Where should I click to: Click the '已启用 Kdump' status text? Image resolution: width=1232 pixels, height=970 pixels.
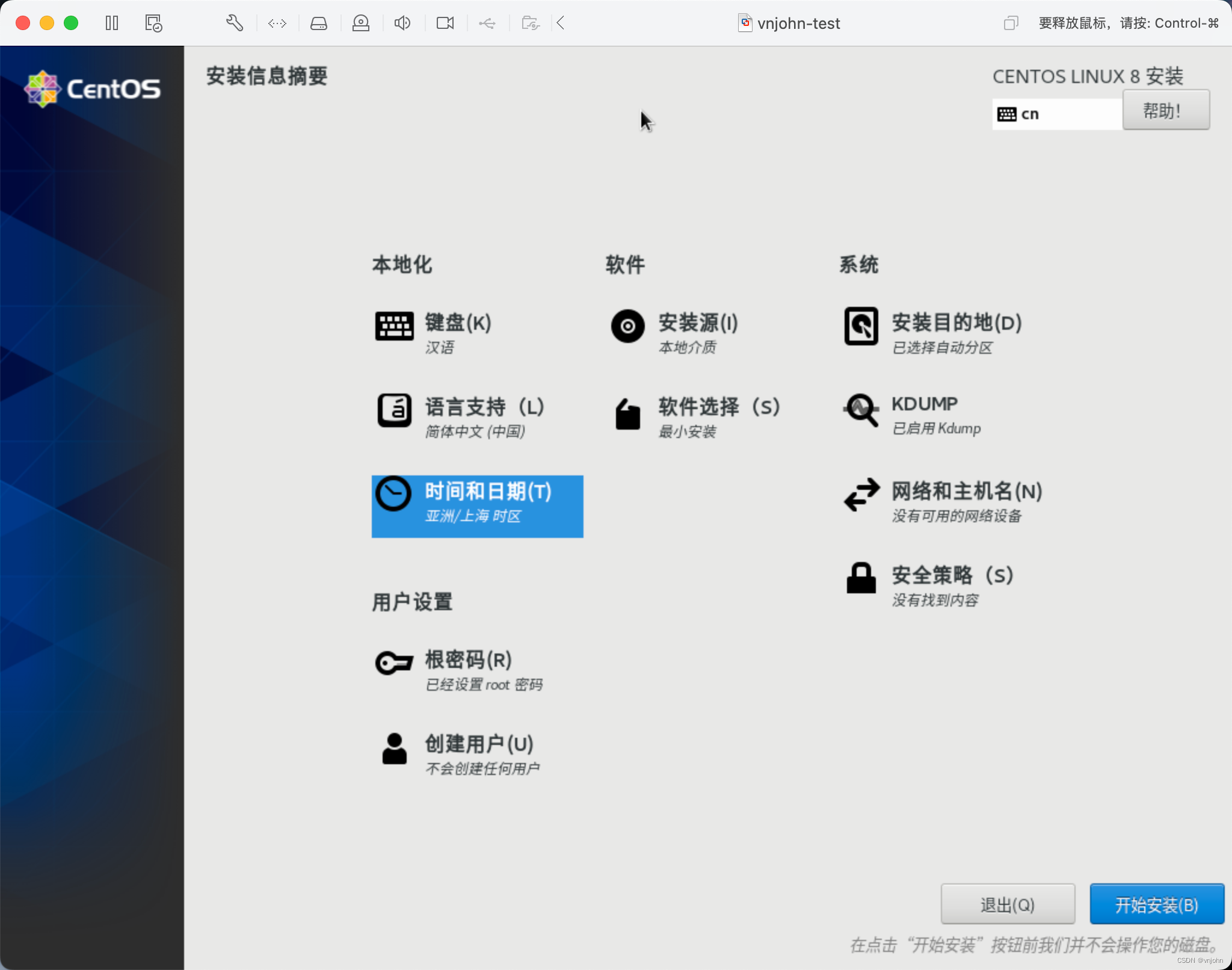(937, 428)
